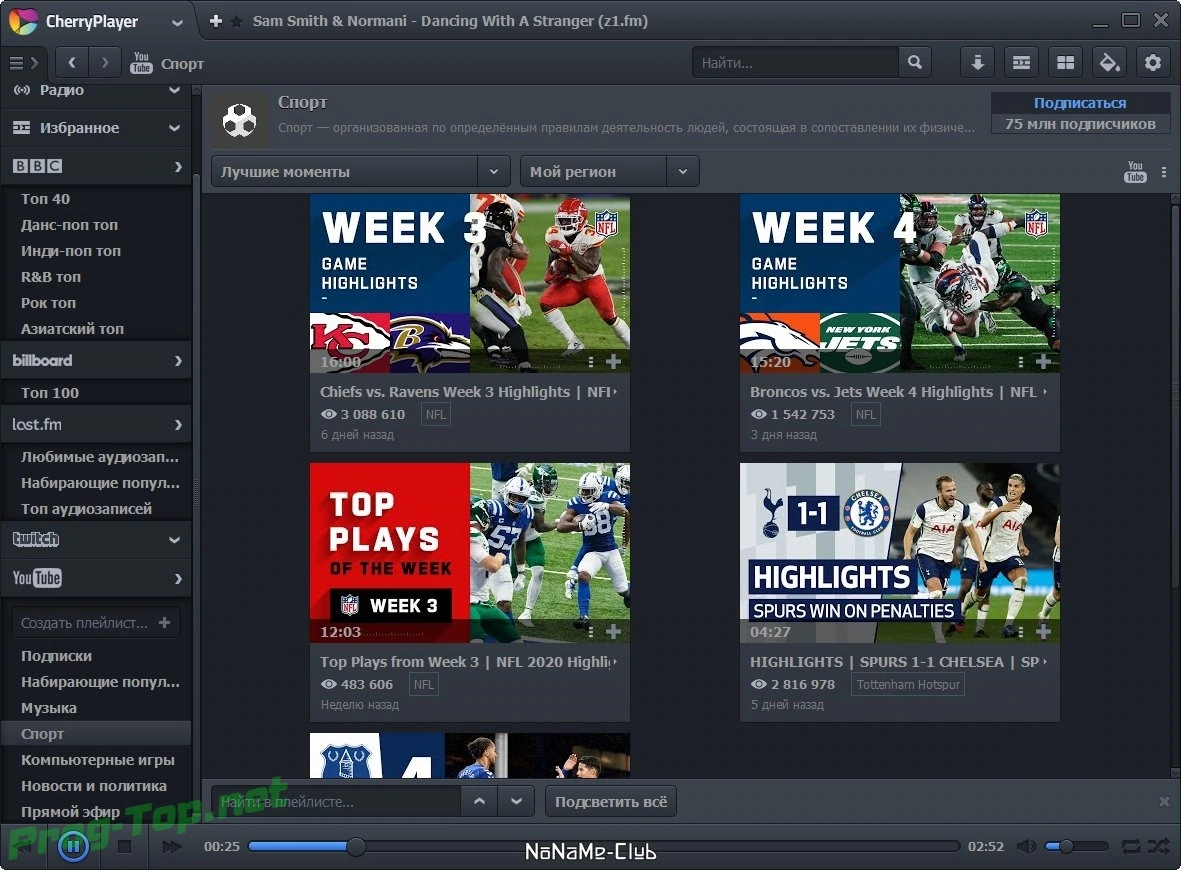This screenshot has width=1181, height=870.
Task: Open Новости и политика in the sidebar
Action: coord(93,786)
